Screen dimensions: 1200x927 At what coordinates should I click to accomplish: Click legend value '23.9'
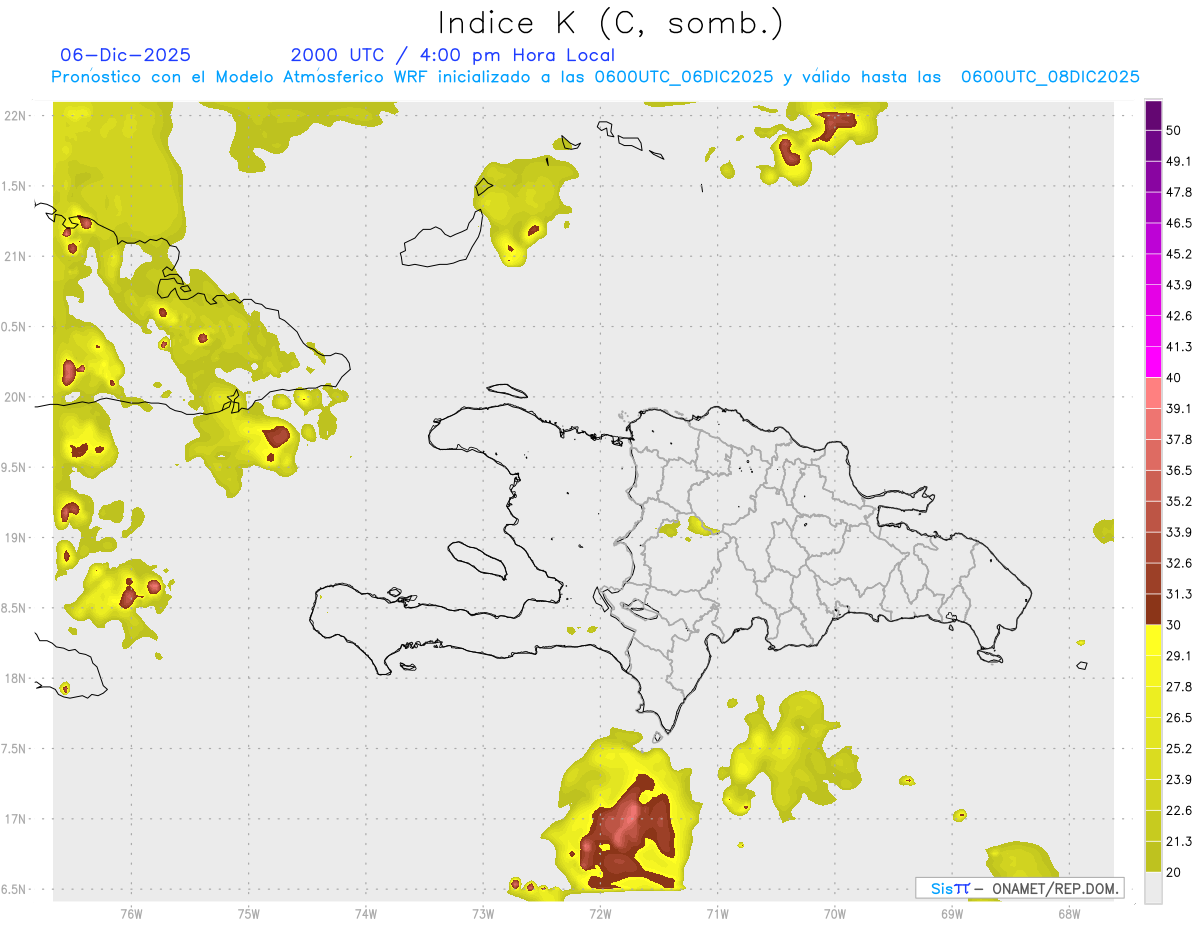point(1178,779)
